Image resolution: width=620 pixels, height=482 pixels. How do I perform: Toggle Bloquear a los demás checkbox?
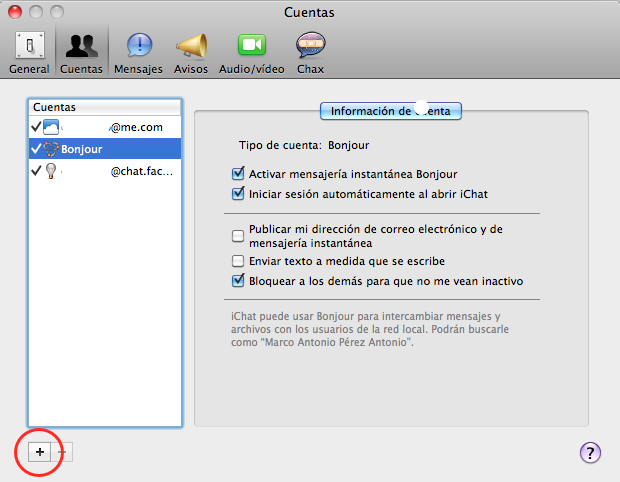point(238,281)
